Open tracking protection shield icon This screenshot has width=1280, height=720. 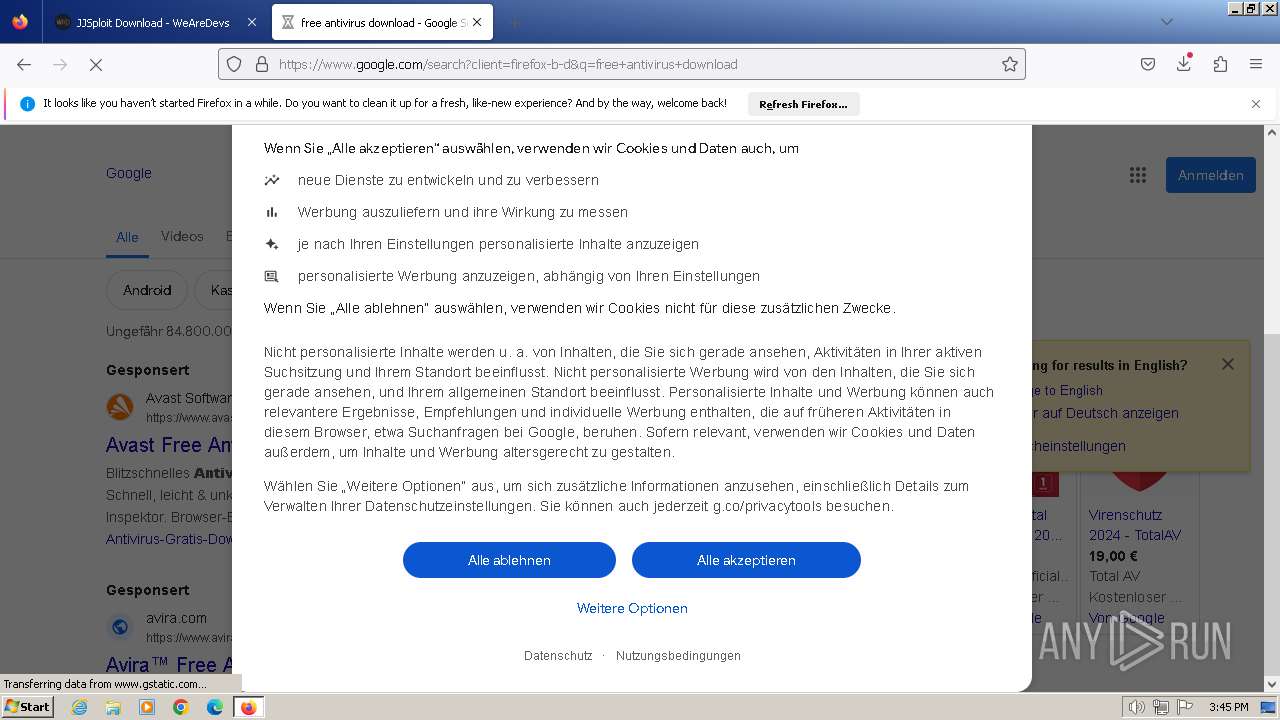tap(234, 64)
